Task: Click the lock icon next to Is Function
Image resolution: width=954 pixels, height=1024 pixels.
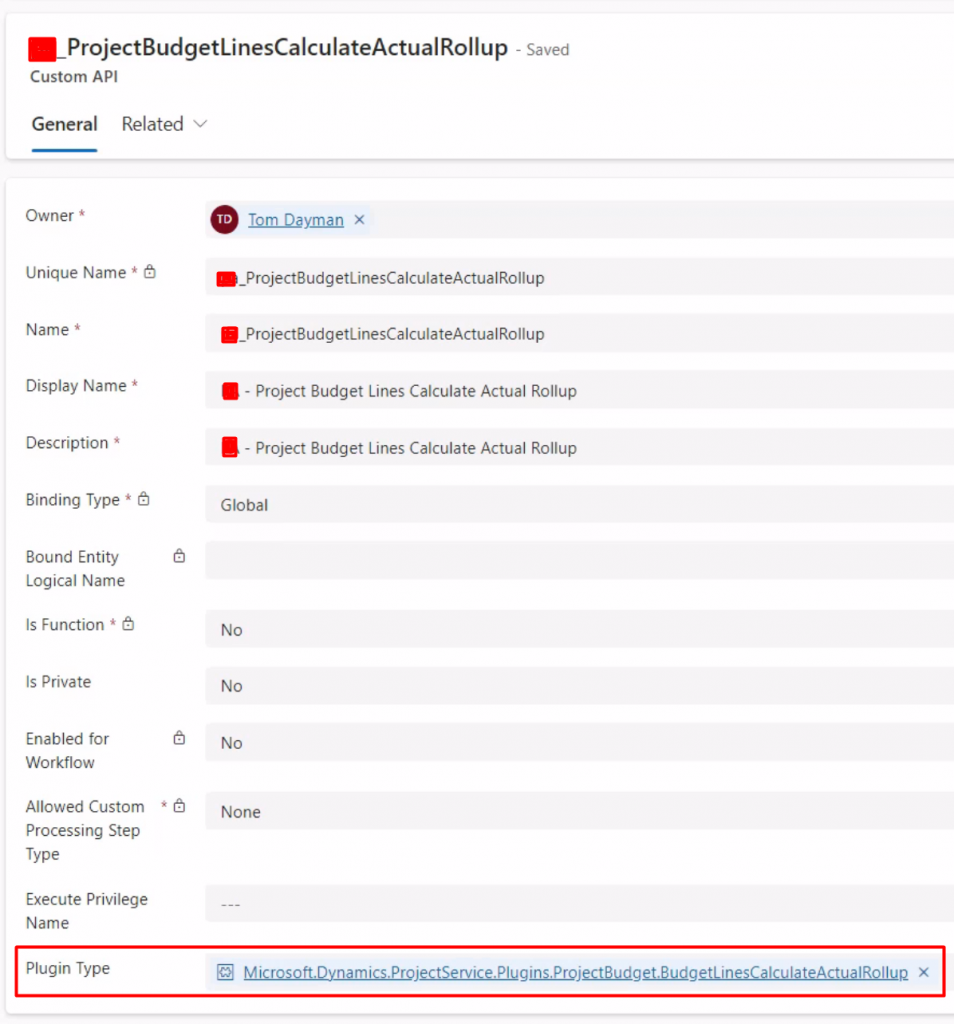Action: (127, 622)
